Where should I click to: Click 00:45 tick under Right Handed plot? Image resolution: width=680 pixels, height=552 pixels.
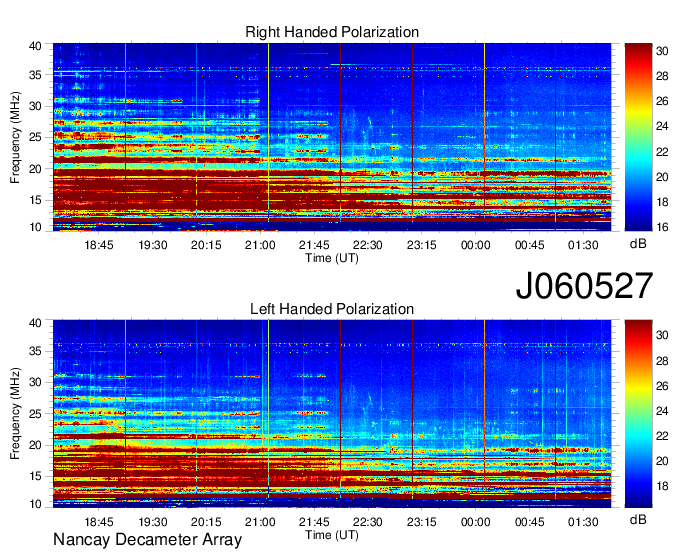(x=530, y=245)
